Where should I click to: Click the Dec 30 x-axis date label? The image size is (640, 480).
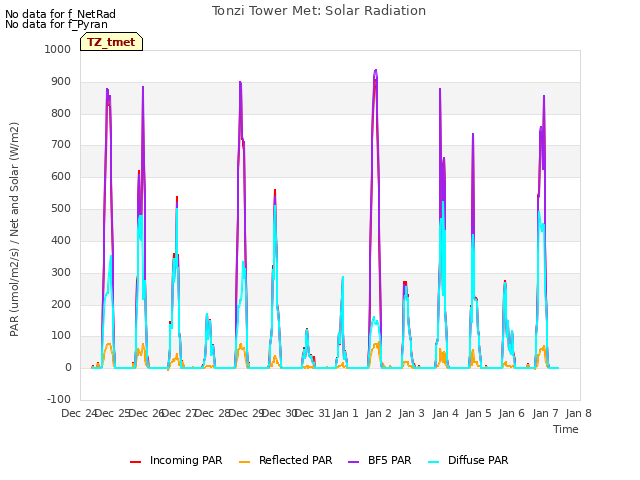click(280, 413)
